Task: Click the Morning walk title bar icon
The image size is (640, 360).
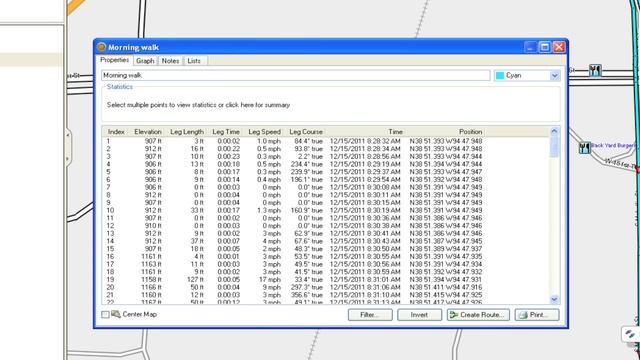Action: (101, 47)
